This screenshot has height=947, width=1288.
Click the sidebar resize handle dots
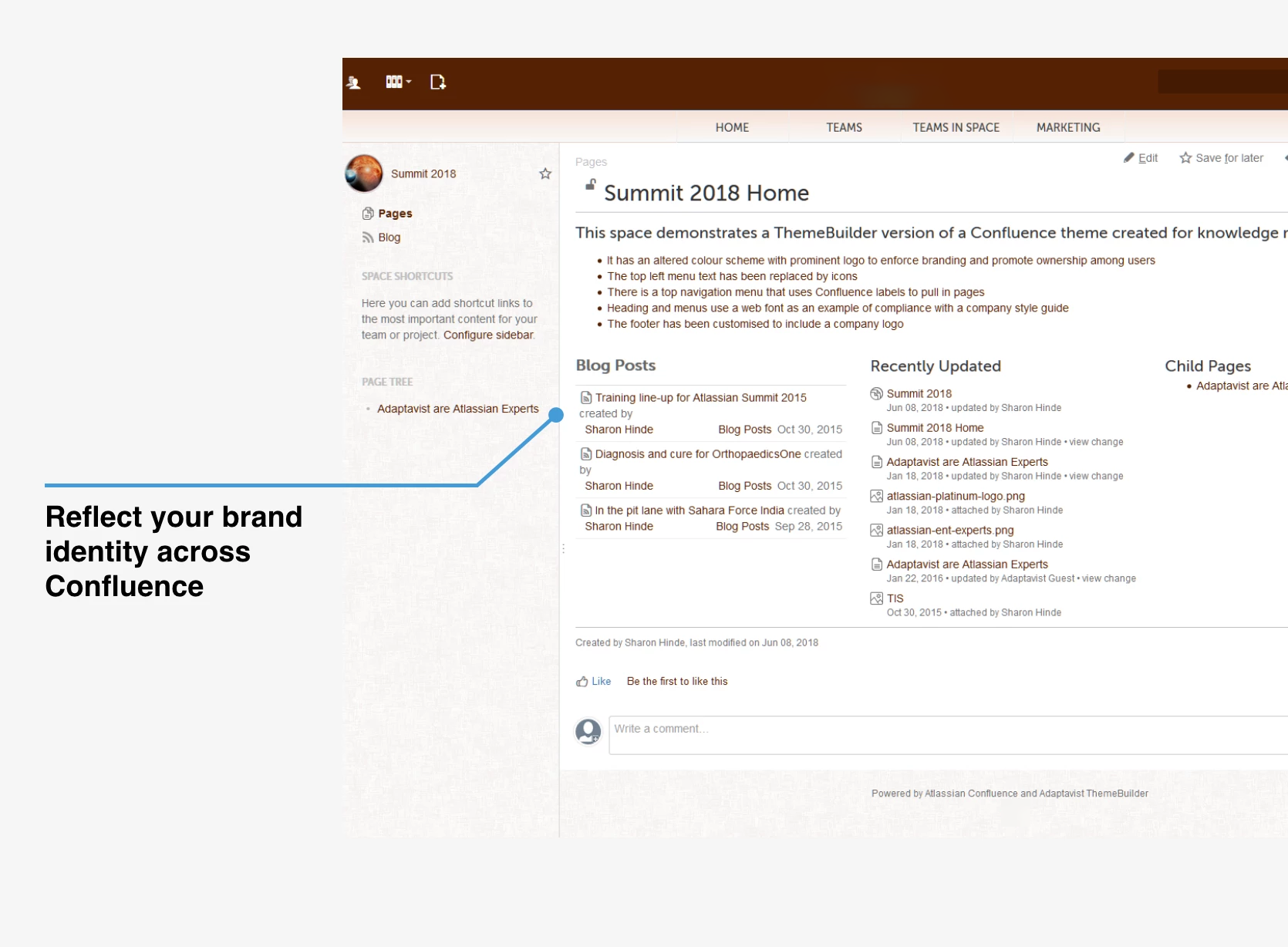click(564, 548)
